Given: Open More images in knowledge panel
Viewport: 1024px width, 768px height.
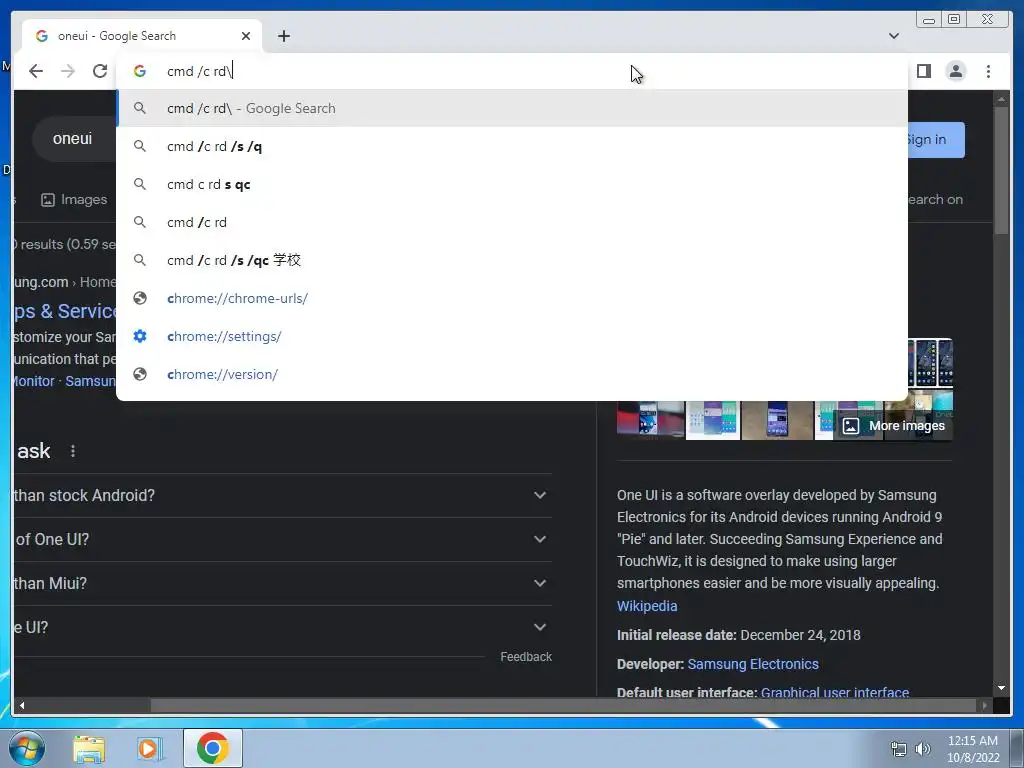Looking at the screenshot, I should coord(894,426).
